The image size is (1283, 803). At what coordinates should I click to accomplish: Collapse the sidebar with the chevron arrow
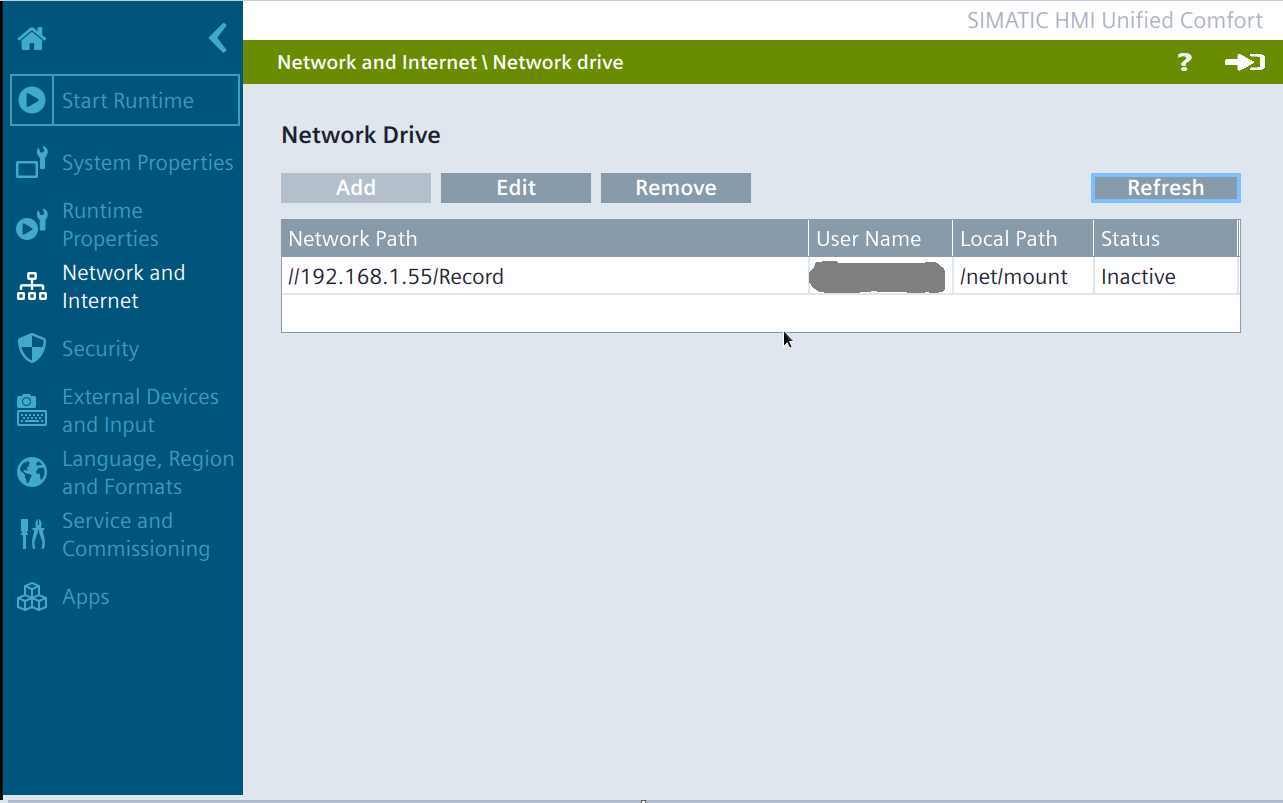pyautogui.click(x=218, y=38)
